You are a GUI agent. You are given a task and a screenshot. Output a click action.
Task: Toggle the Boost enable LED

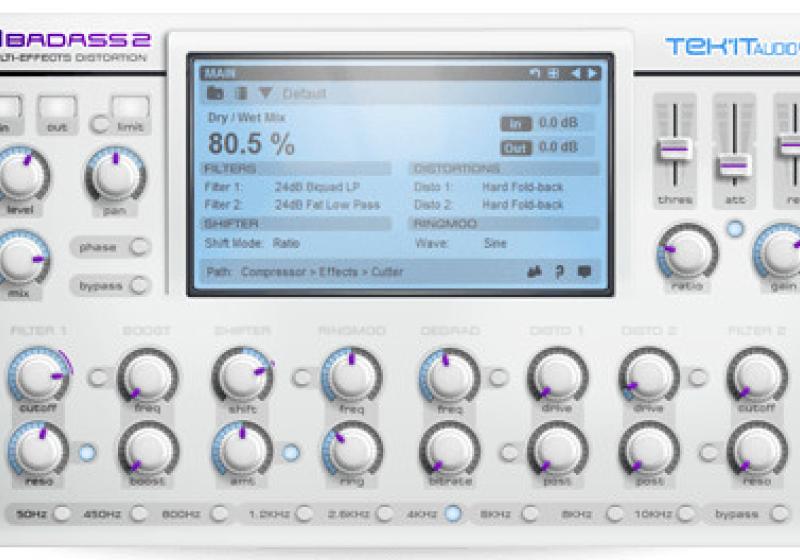(97, 377)
